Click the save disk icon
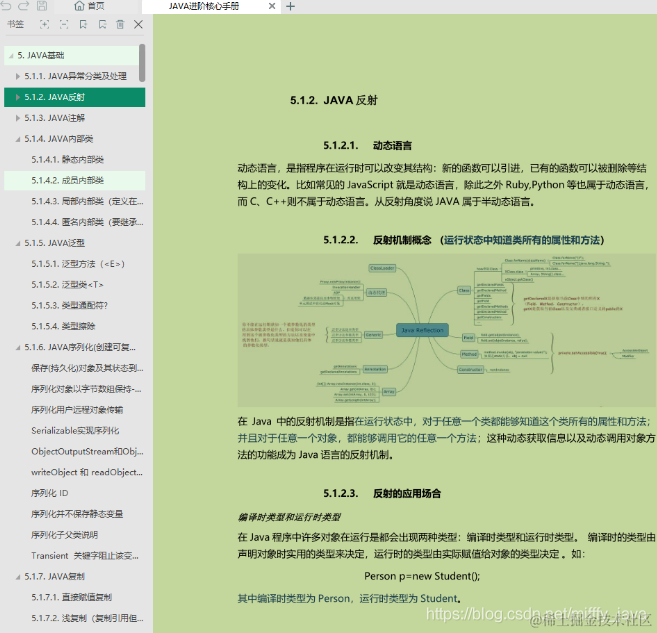 point(42,5)
